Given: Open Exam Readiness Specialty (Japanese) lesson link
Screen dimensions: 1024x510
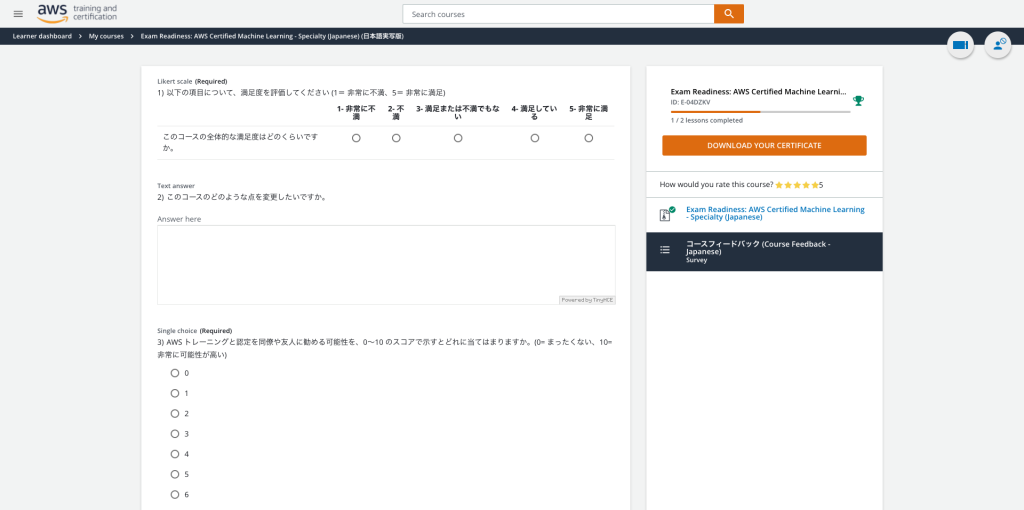Looking at the screenshot, I should (x=775, y=213).
